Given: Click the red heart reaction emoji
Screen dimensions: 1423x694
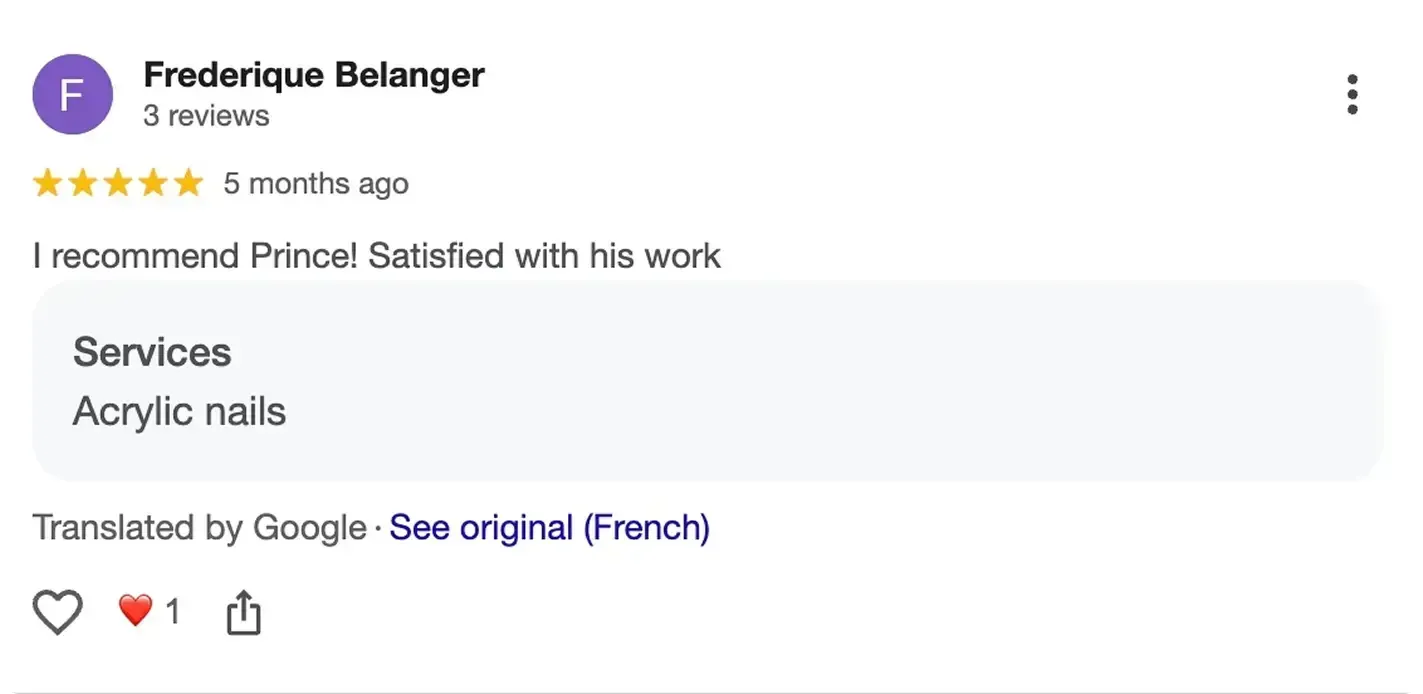Looking at the screenshot, I should [x=136, y=610].
